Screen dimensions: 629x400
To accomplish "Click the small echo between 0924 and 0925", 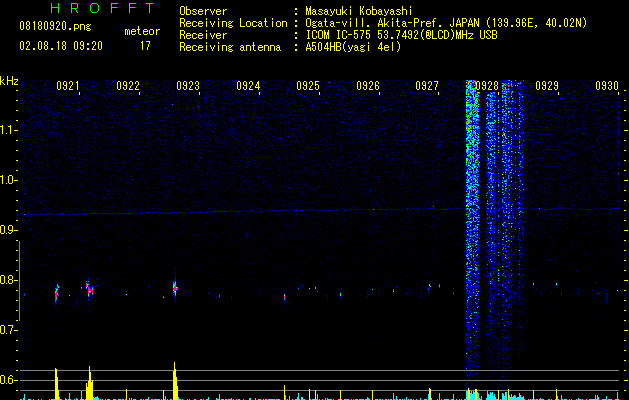I will pos(284,297).
